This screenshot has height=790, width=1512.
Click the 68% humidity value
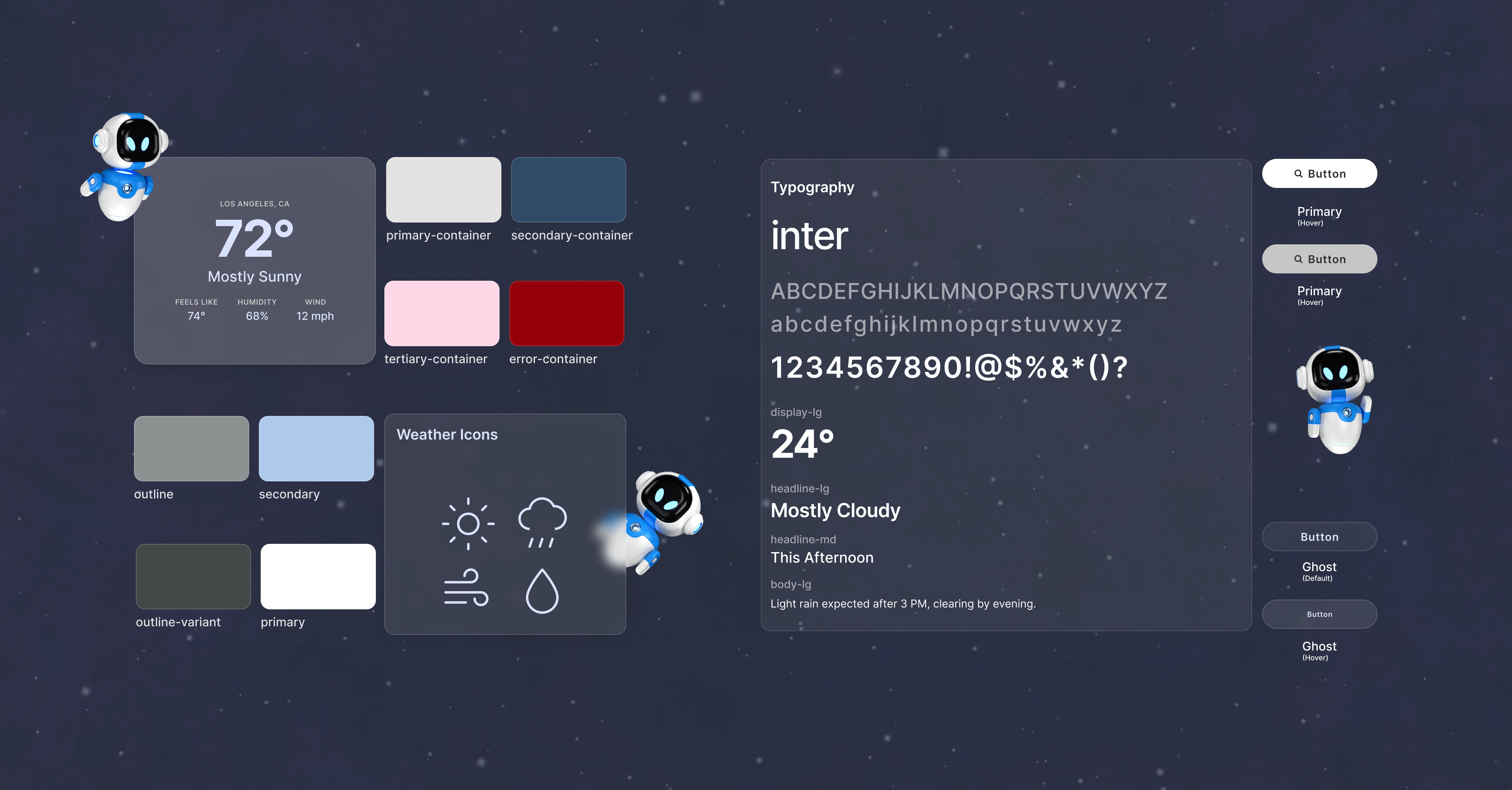(257, 316)
